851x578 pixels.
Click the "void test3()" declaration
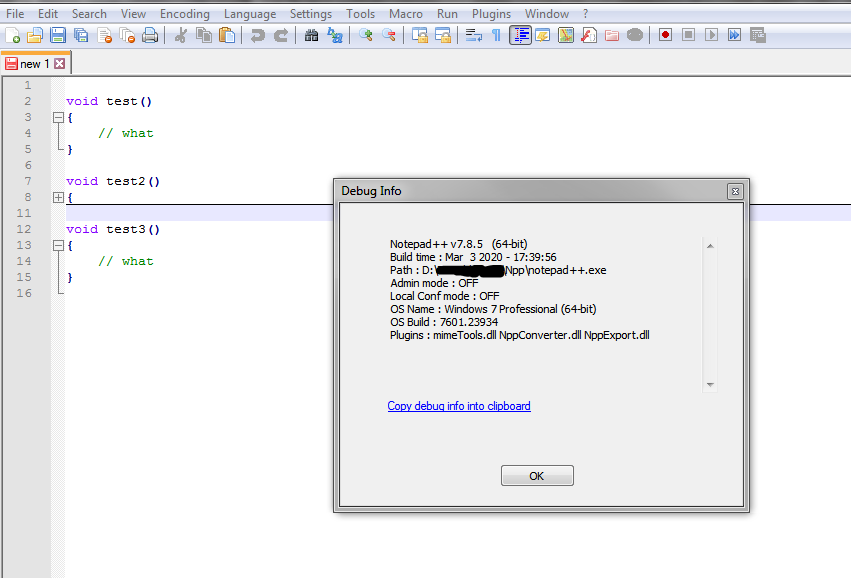point(113,230)
